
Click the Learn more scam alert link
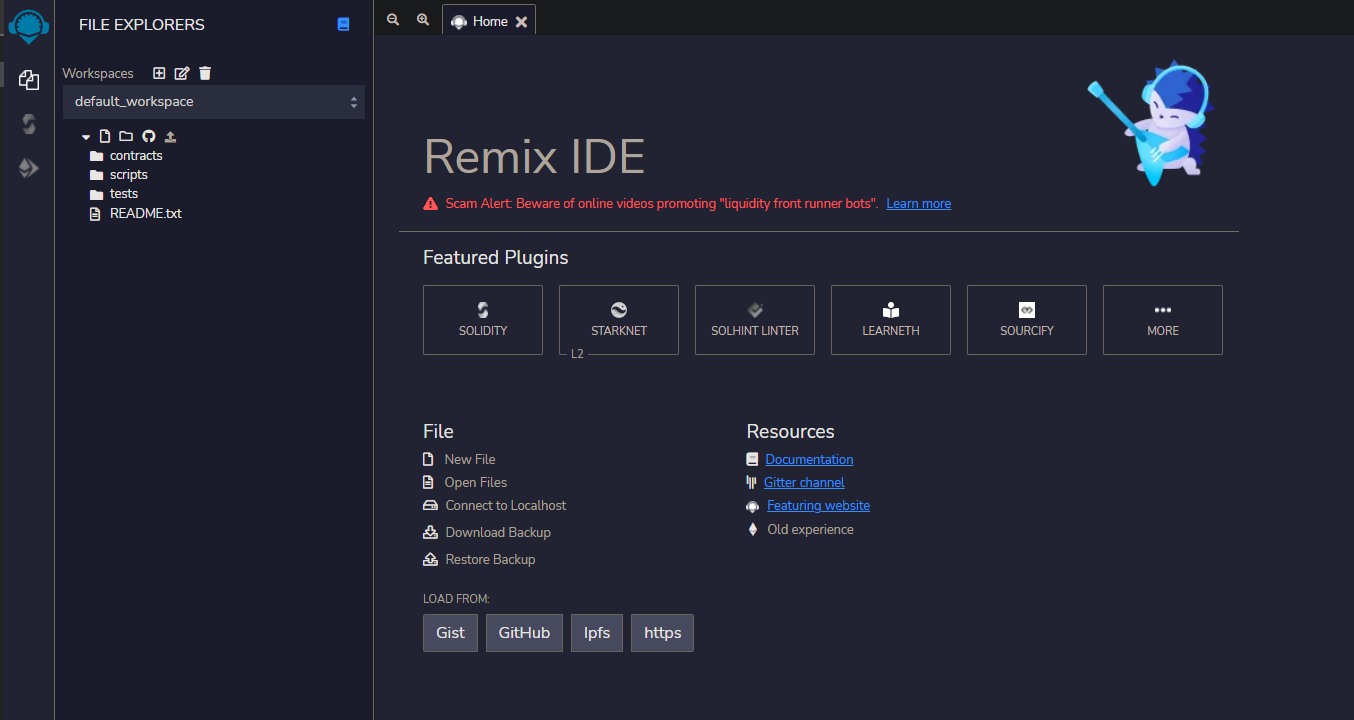918,204
